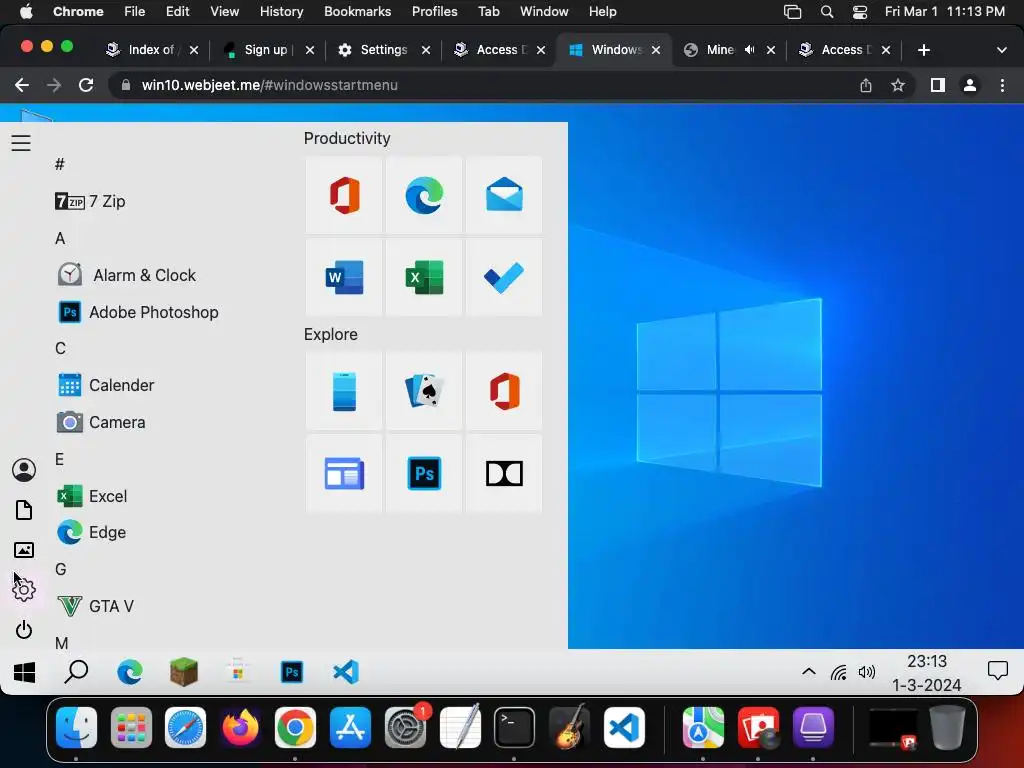Expand the Chrome tab search chevron
Image resolution: width=1024 pixels, height=768 pixels.
(x=1002, y=50)
